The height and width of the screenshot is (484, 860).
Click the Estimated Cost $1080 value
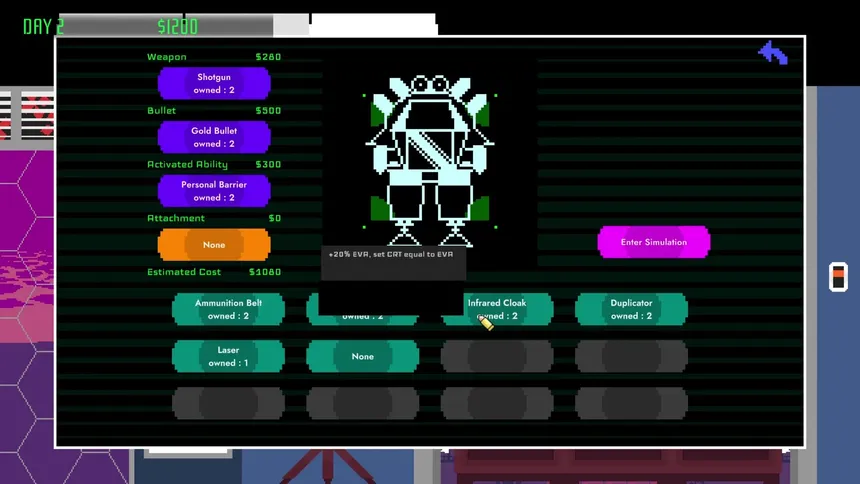point(265,272)
